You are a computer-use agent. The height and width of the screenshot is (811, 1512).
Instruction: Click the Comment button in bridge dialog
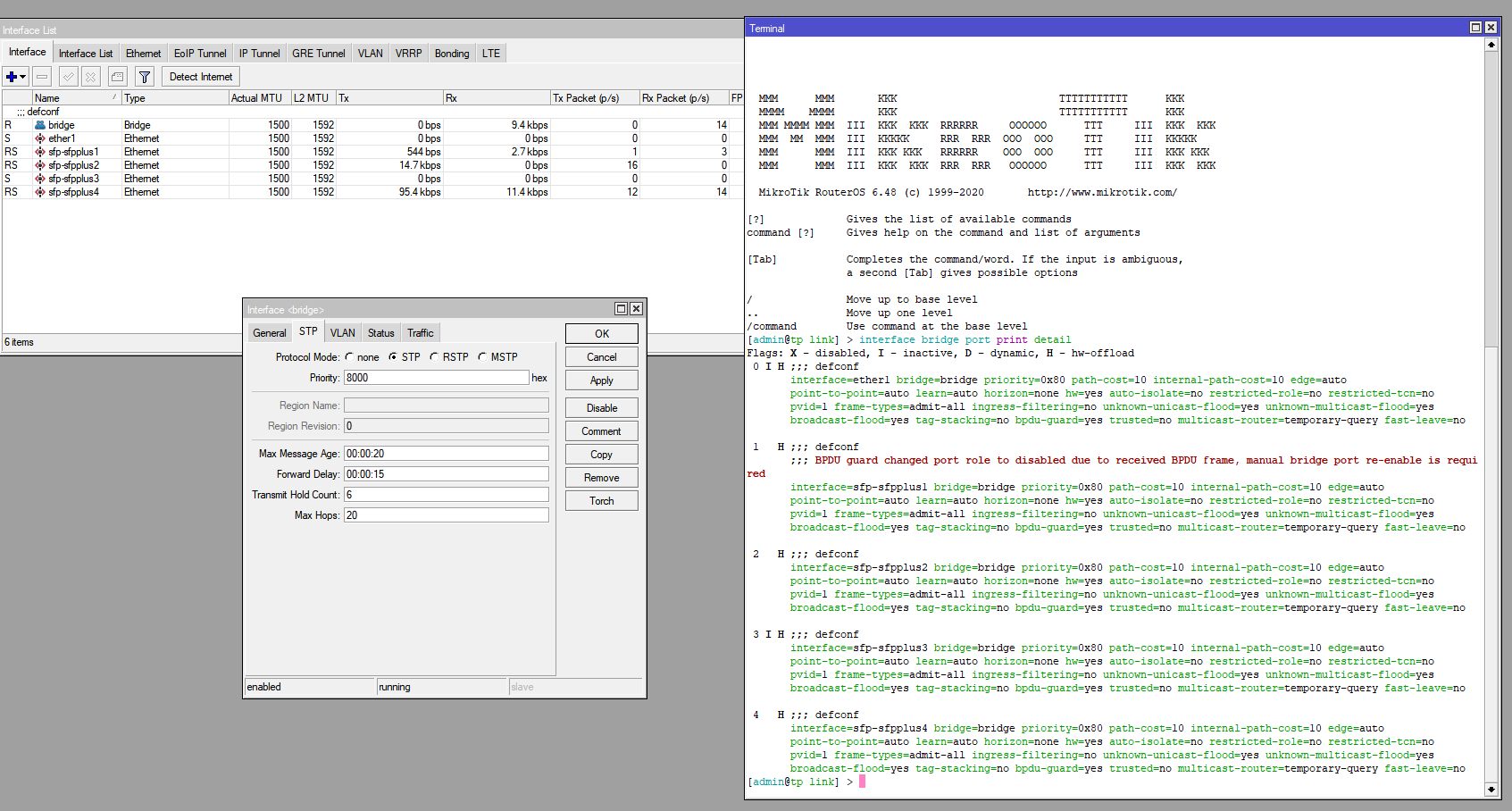(602, 431)
